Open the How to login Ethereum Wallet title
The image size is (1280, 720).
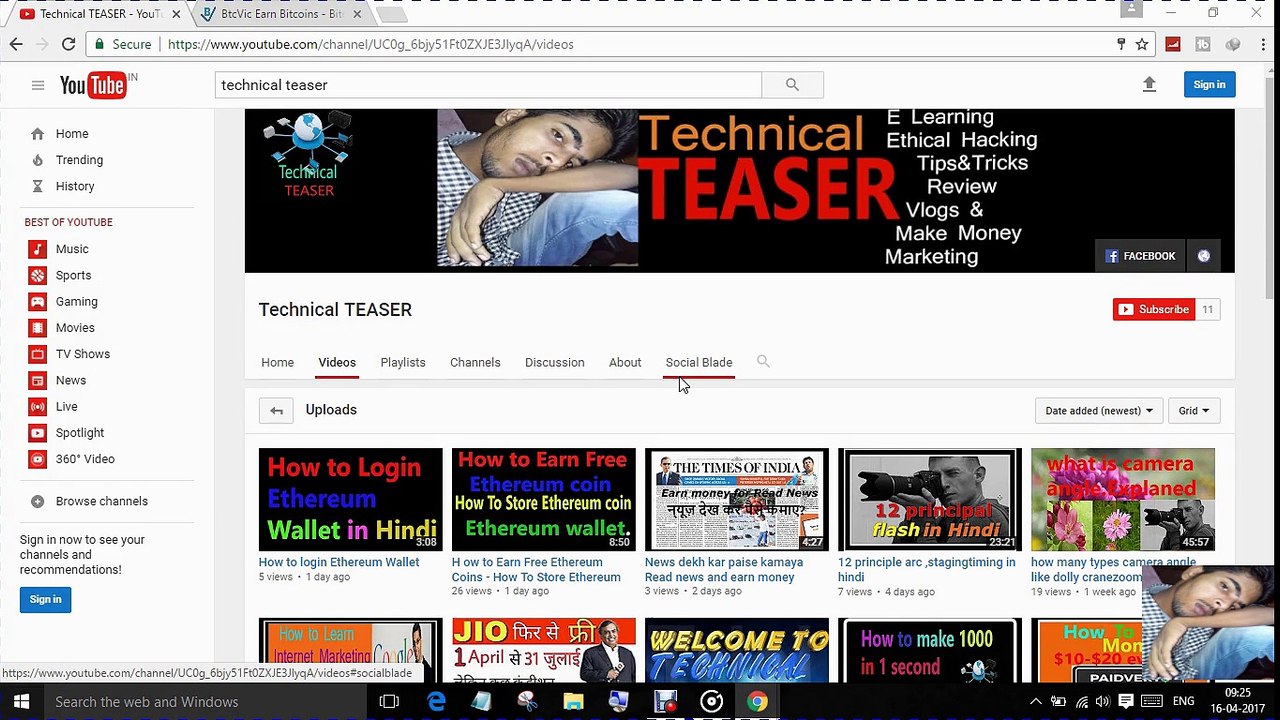pyautogui.click(x=339, y=562)
